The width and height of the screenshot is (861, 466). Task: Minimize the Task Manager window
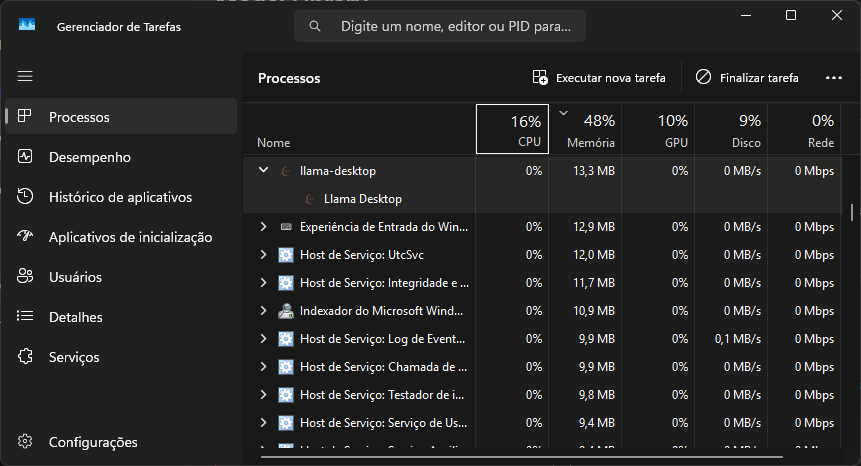coord(746,15)
